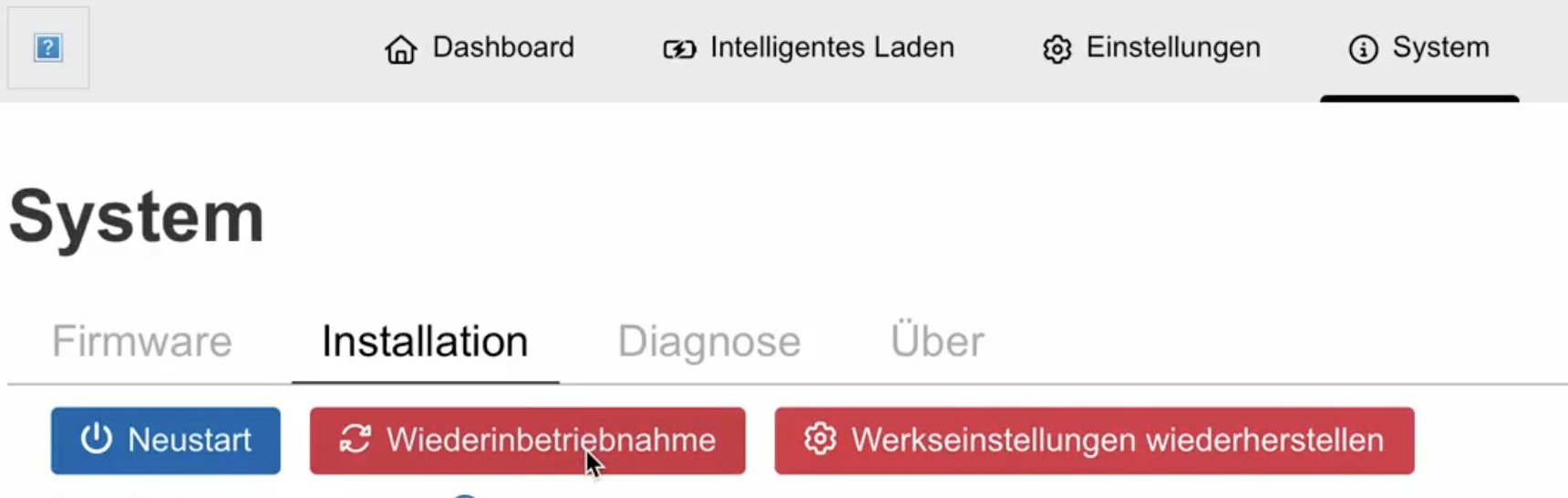
Task: Click the large System page heading
Action: (137, 217)
